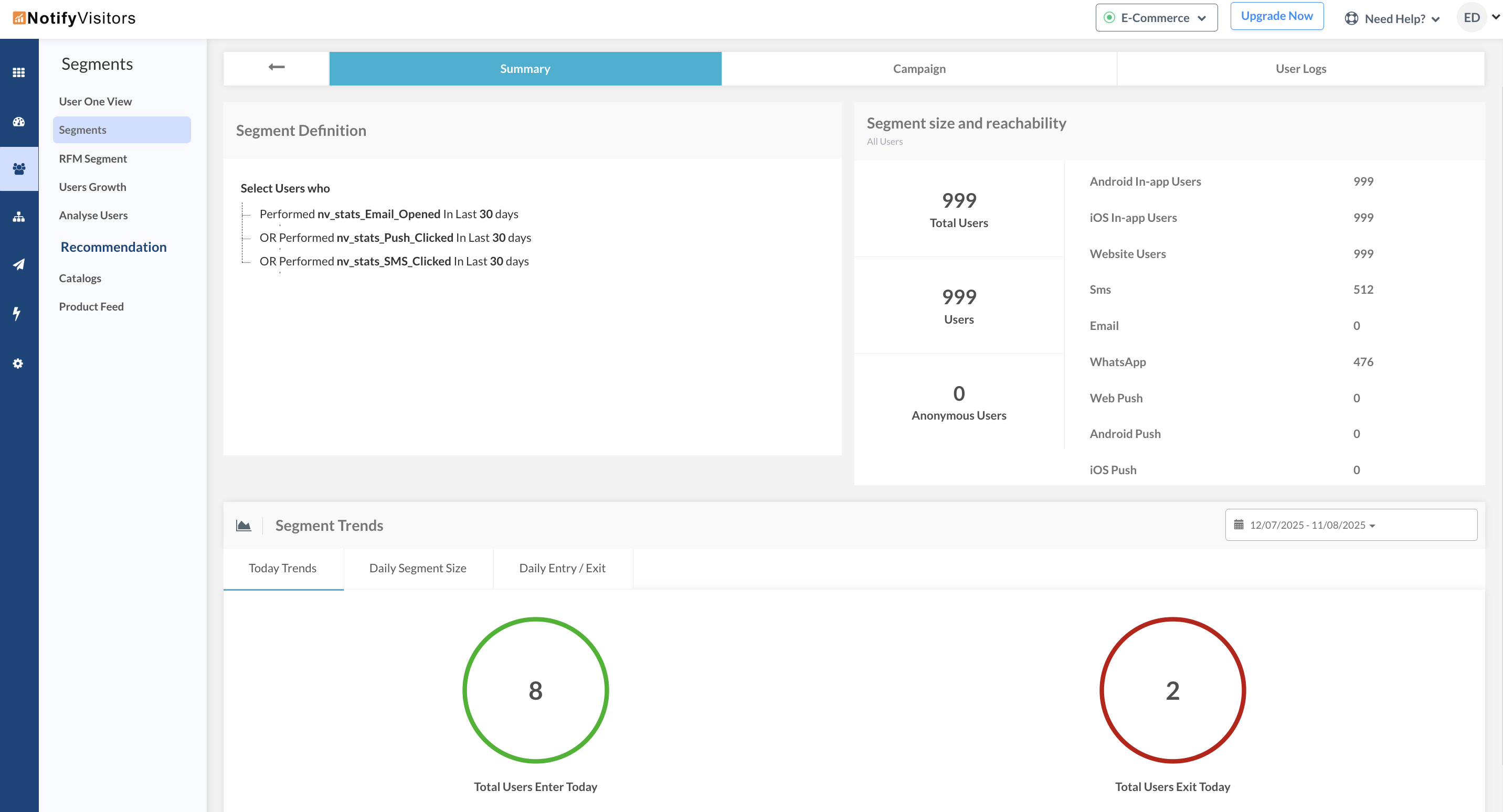This screenshot has width=1503, height=812.
Task: Open the apps grid icon in sidebar
Action: click(x=19, y=72)
